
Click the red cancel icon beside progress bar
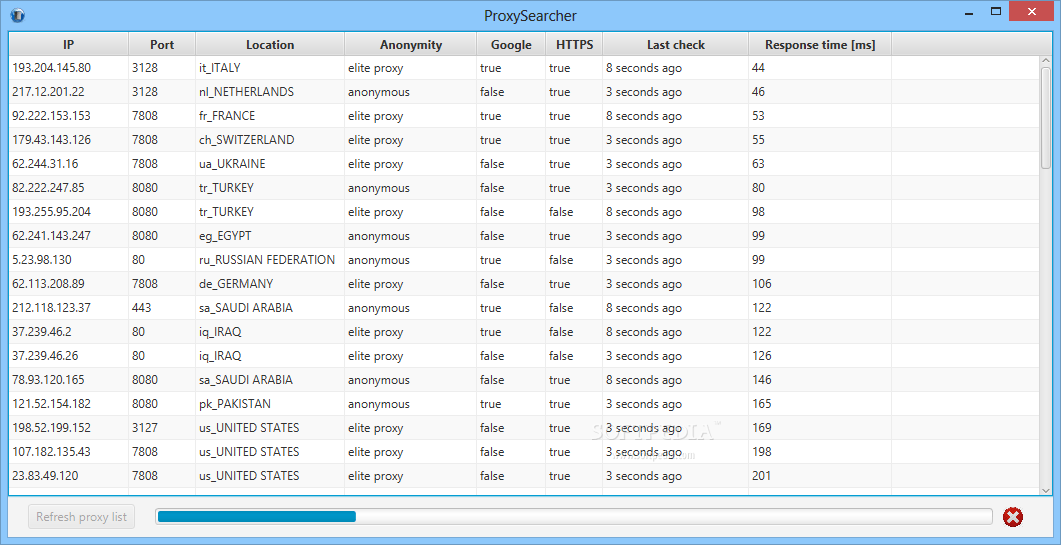[x=1012, y=517]
